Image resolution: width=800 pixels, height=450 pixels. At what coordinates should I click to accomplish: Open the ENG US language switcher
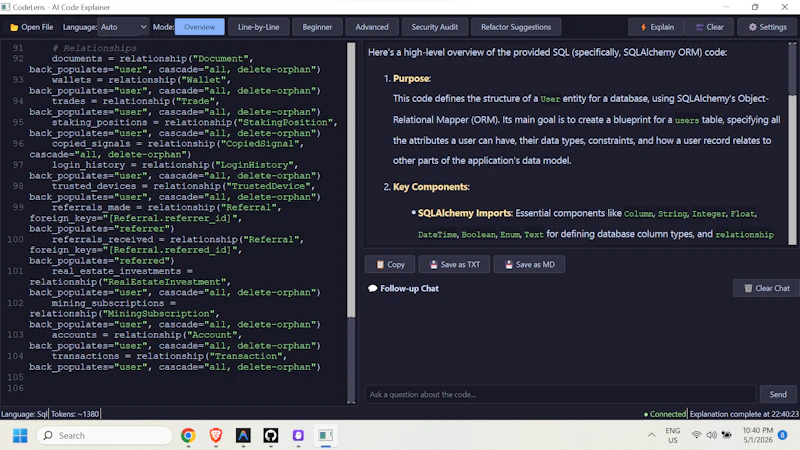(673, 435)
